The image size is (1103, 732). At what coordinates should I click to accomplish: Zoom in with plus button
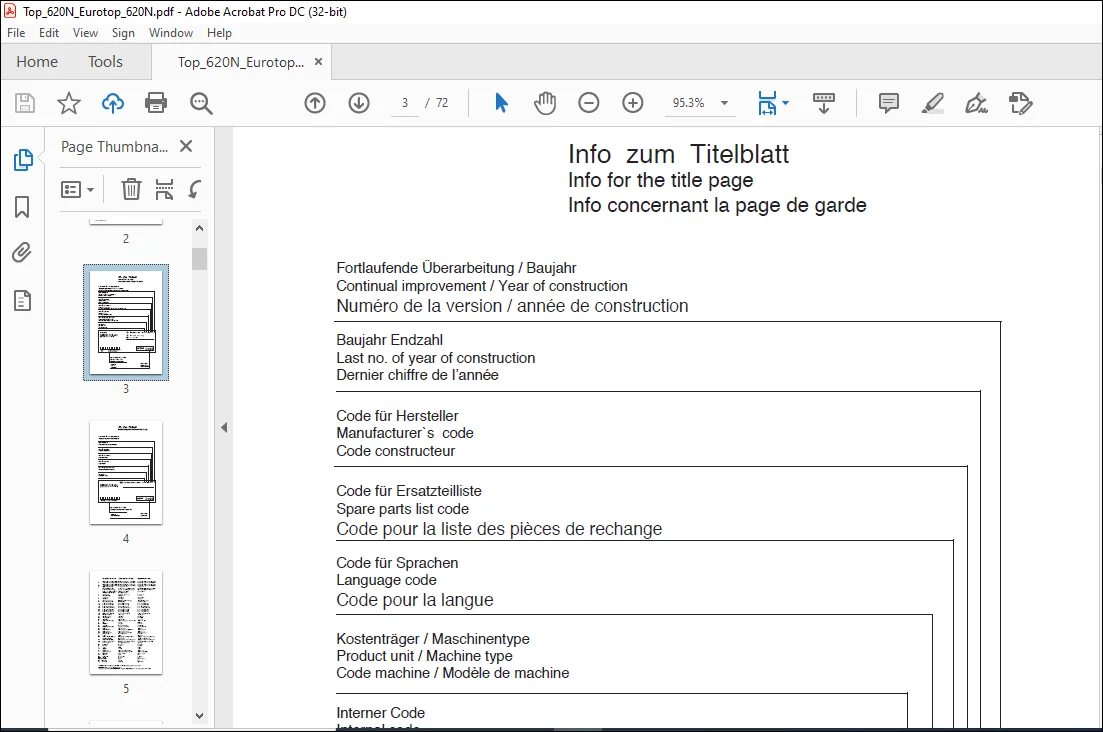(633, 103)
